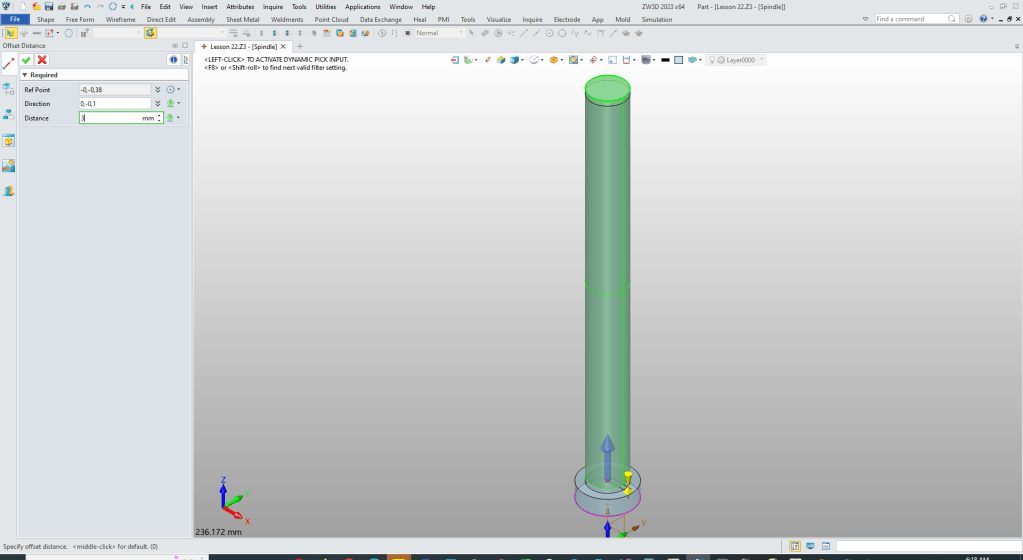Click the Undo arrow in the quick toolbar
Viewport: 1023px width, 560px height.
87,7
